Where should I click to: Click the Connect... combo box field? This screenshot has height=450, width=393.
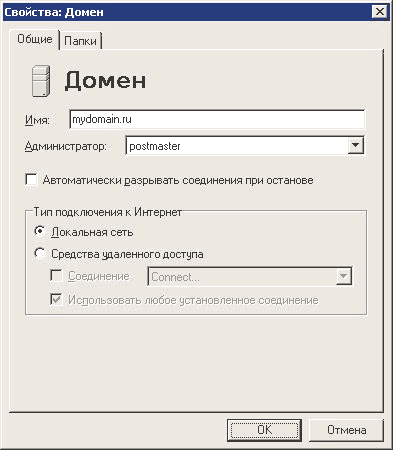pyautogui.click(x=250, y=276)
